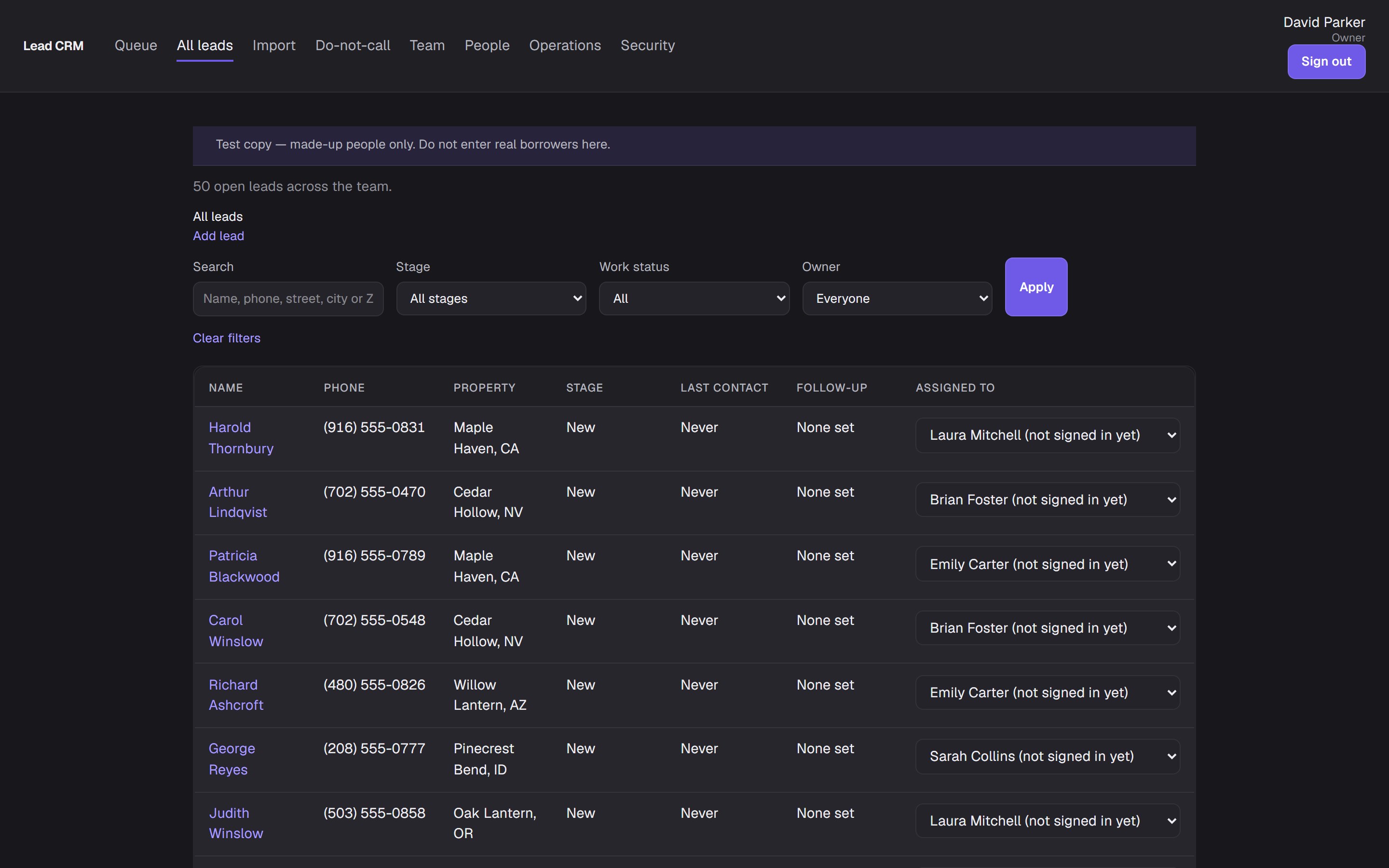1389x868 pixels.
Task: Click the Follow-up column header
Action: (831, 388)
